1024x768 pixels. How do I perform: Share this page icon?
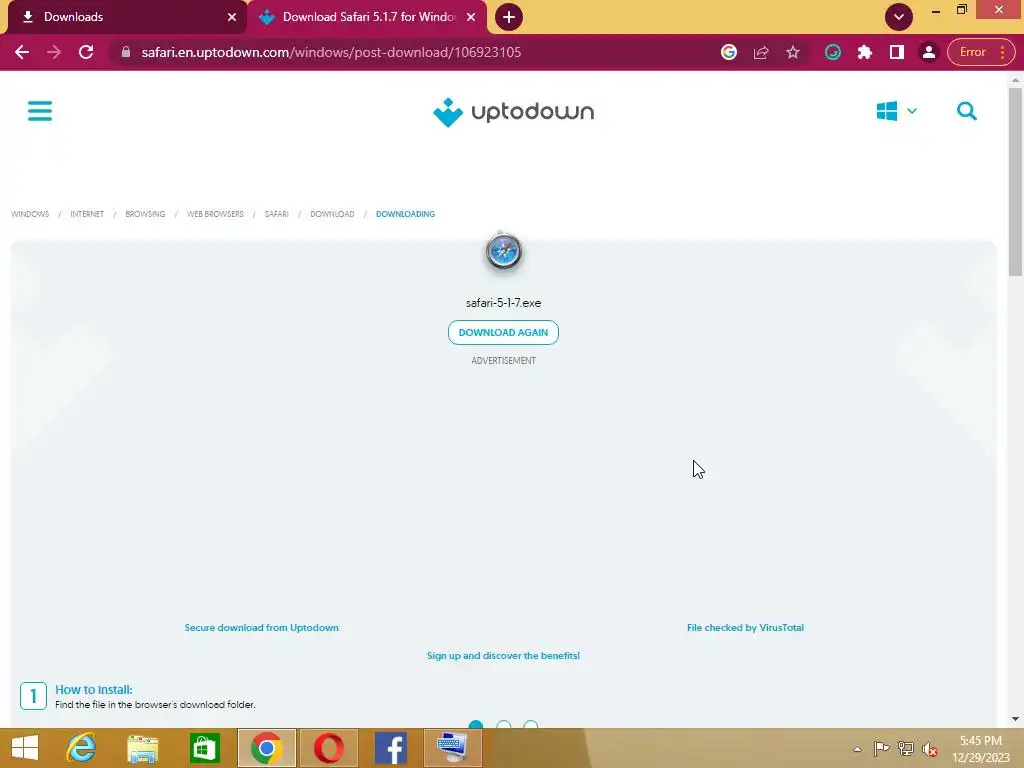761,52
